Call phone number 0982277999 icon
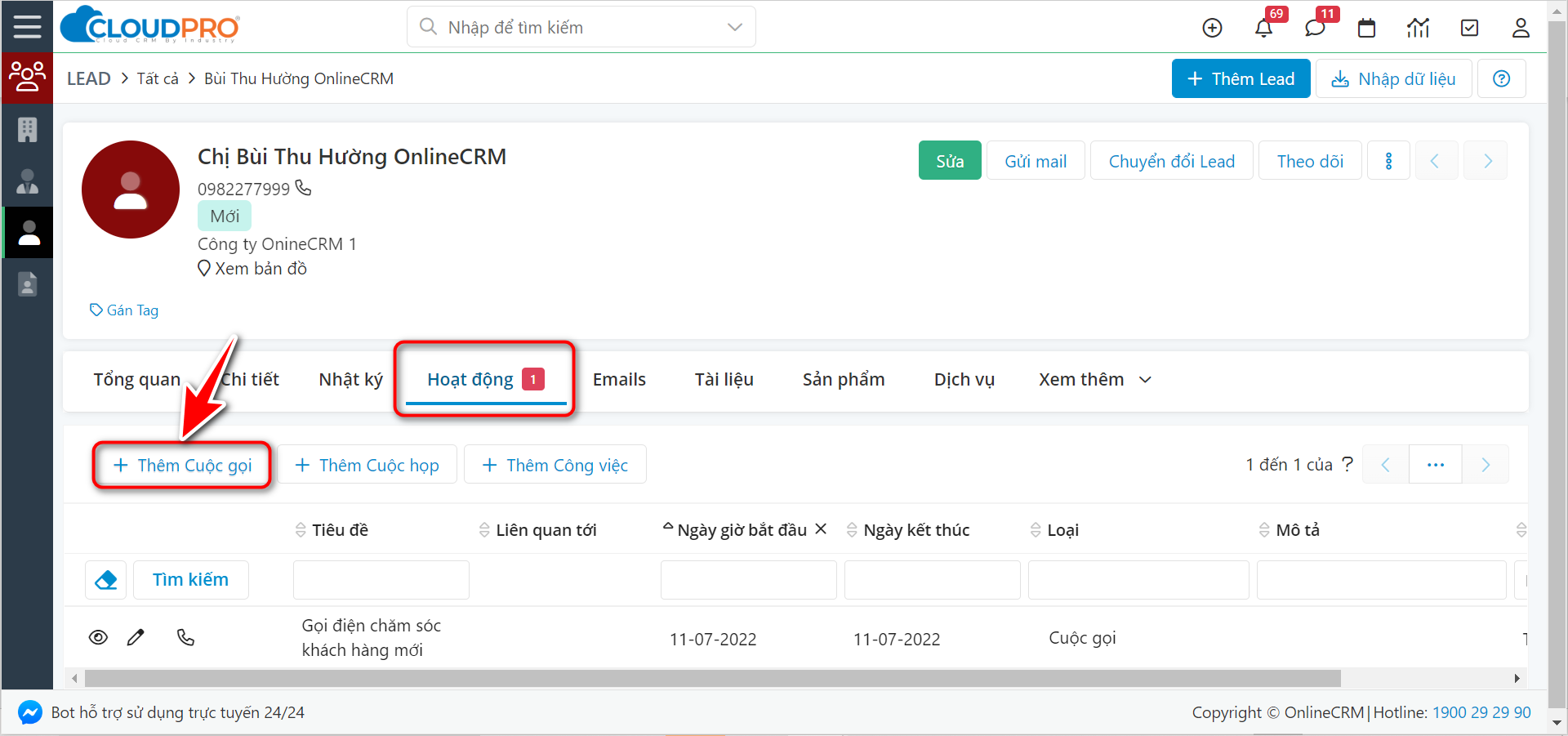Viewport: 1568px width, 736px height. click(303, 188)
